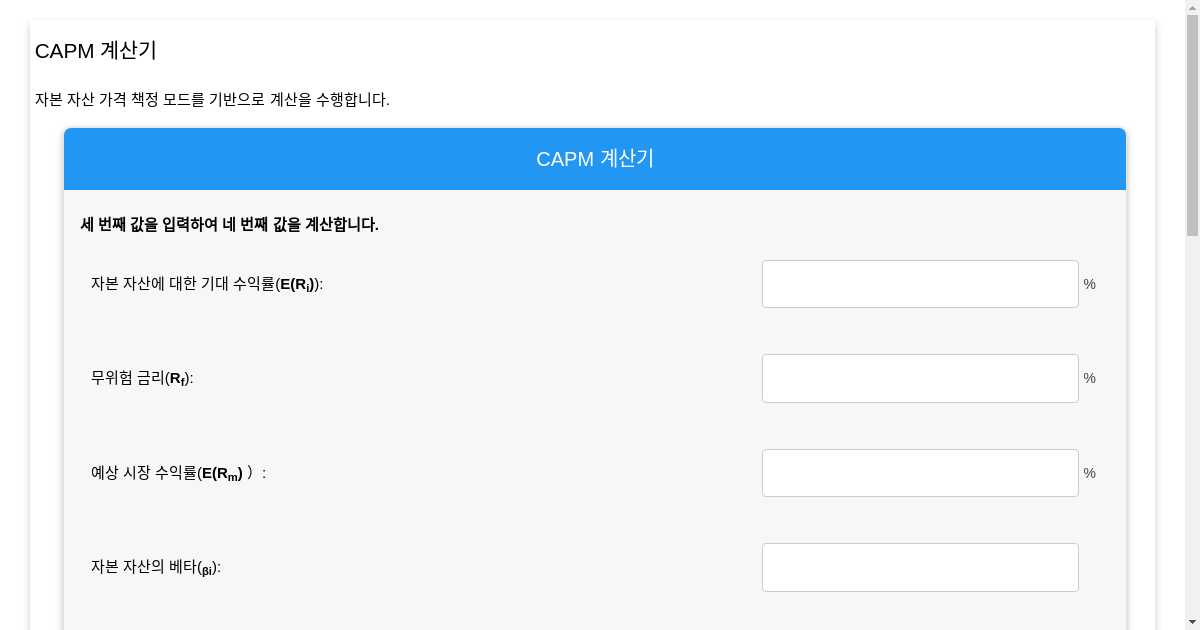Click the expected market return E(Rm) input field
The width and height of the screenshot is (1200, 630).
(x=920, y=473)
